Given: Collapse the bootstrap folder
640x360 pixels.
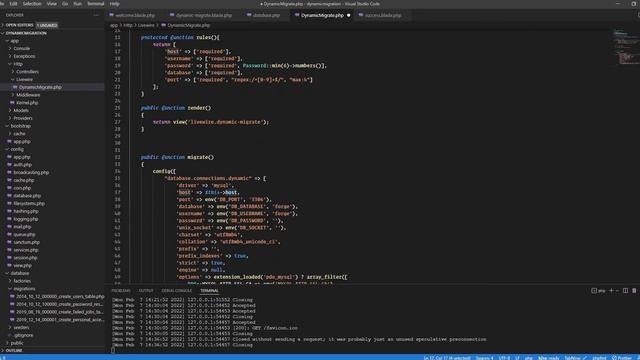Looking at the screenshot, I should [x=20, y=126].
